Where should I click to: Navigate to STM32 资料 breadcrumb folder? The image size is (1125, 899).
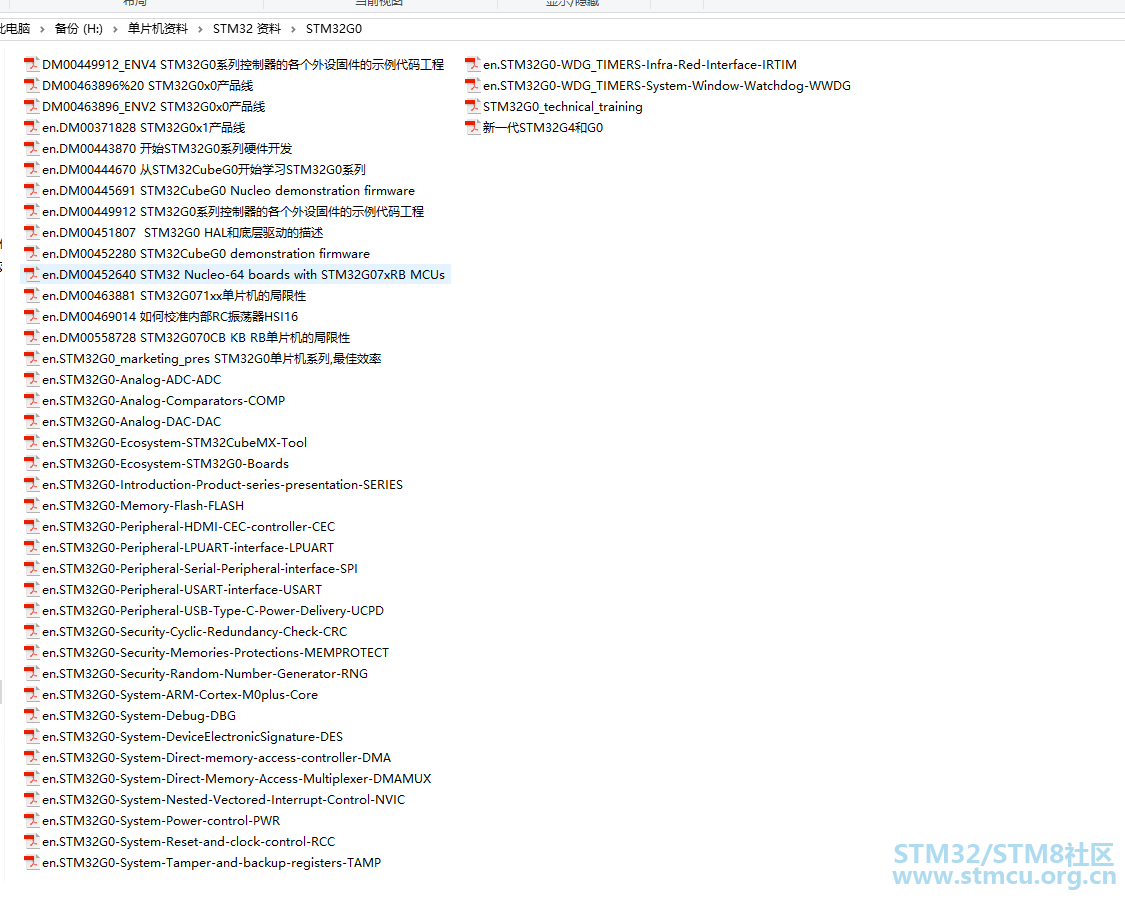pyautogui.click(x=247, y=29)
